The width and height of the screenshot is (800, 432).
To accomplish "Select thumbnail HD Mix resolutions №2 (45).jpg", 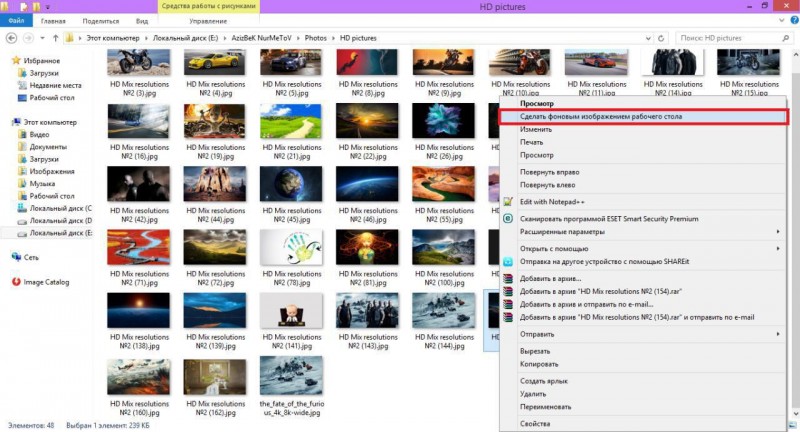I will point(291,184).
